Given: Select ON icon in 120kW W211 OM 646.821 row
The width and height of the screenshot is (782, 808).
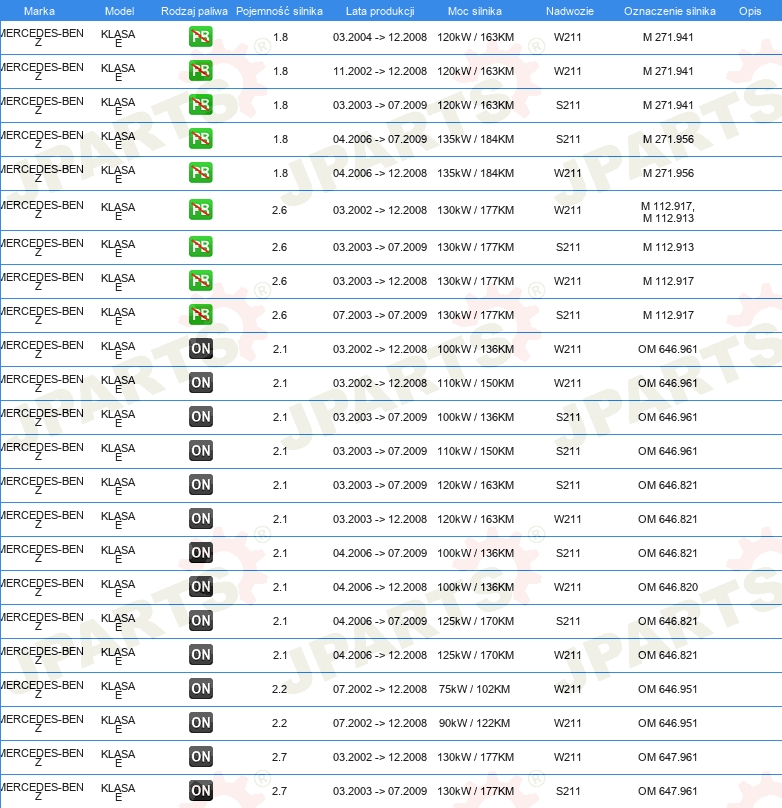Looking at the screenshot, I should [x=200, y=519].
